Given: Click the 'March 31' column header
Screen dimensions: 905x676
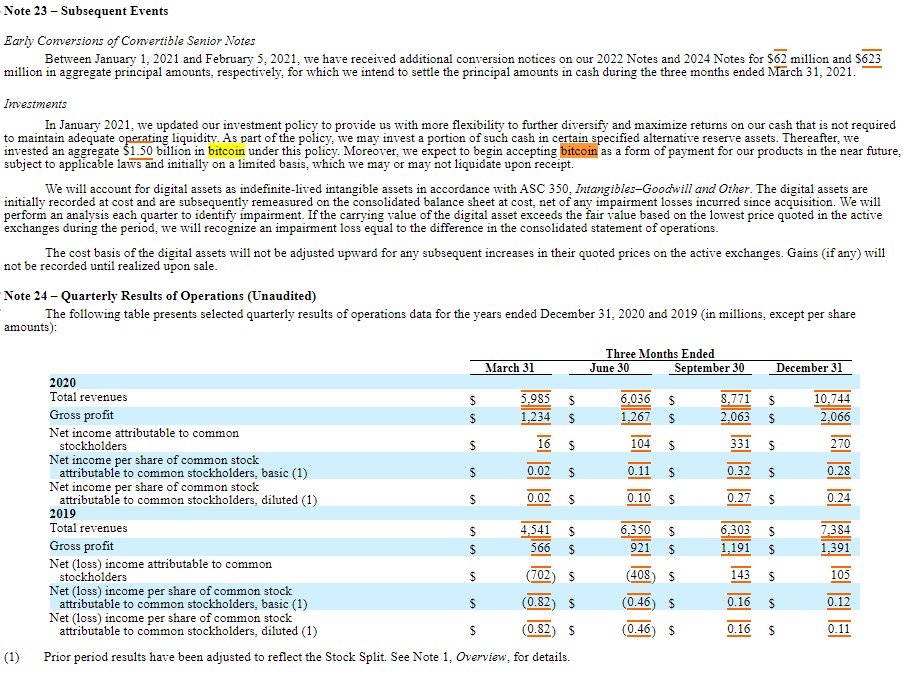Looking at the screenshot, I should 510,368.
